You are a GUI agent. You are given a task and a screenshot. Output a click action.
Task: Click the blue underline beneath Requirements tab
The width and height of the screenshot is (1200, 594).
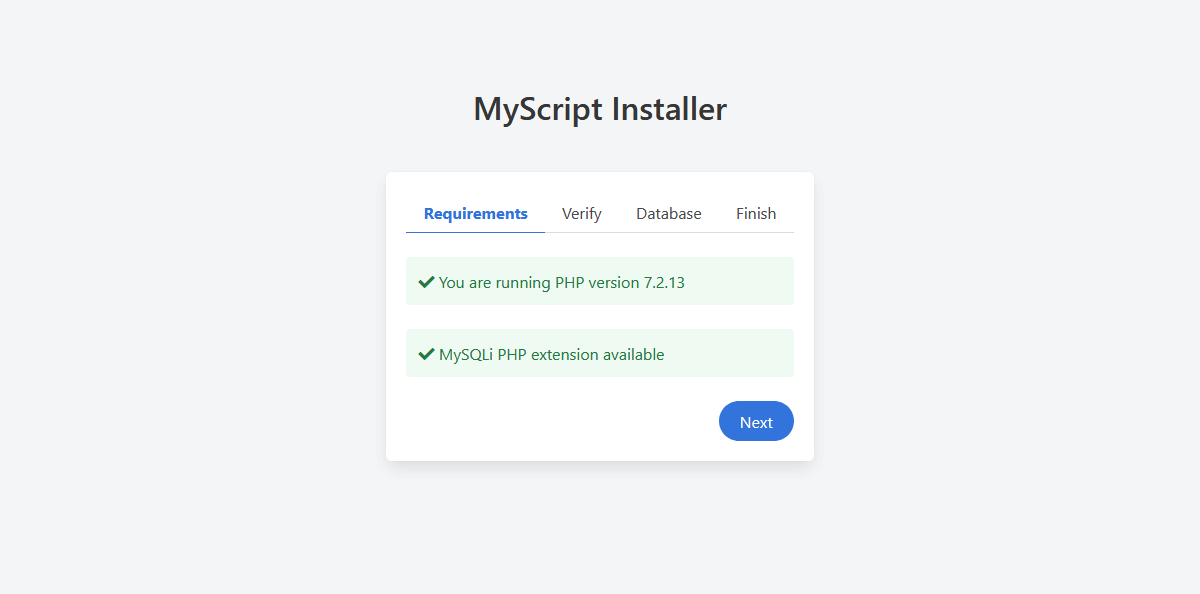click(x=475, y=232)
